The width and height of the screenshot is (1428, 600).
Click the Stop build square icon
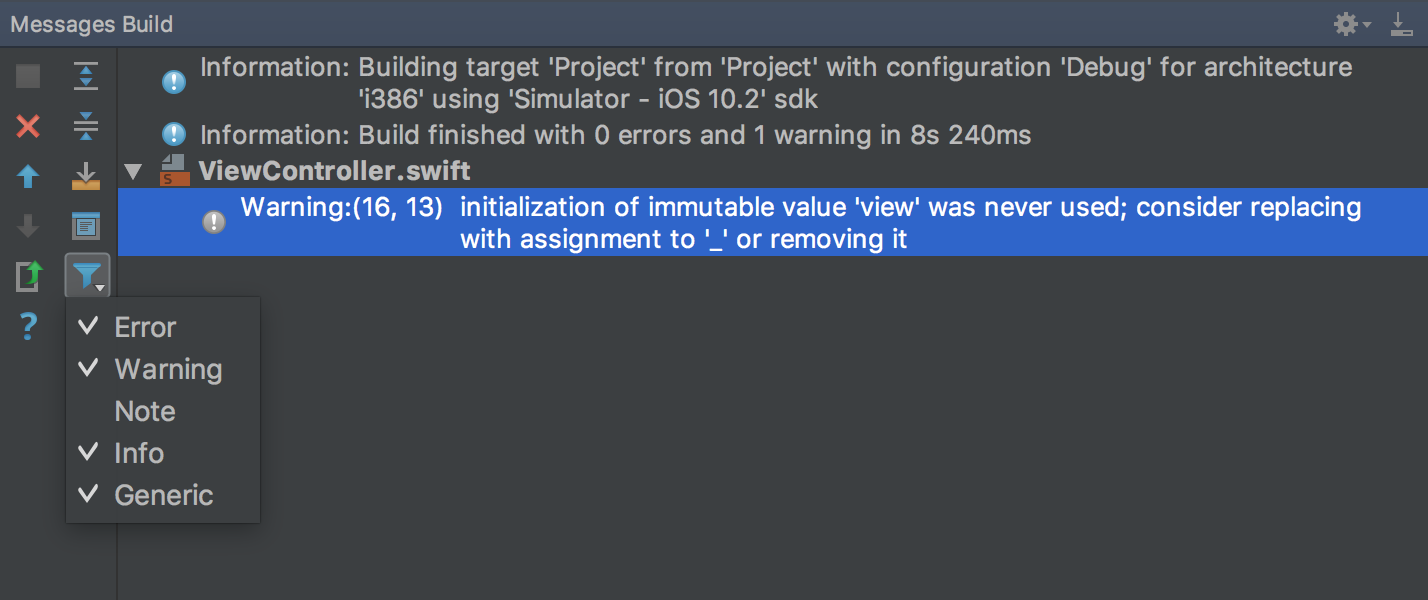pos(28,76)
